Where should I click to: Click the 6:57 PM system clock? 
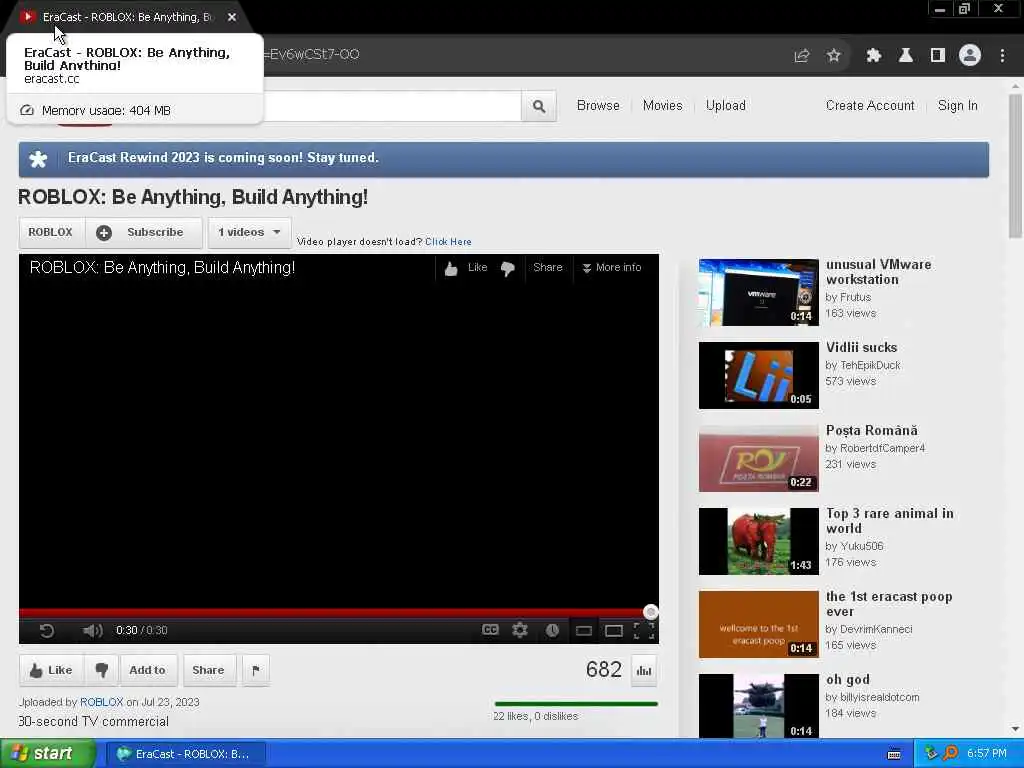click(987, 754)
